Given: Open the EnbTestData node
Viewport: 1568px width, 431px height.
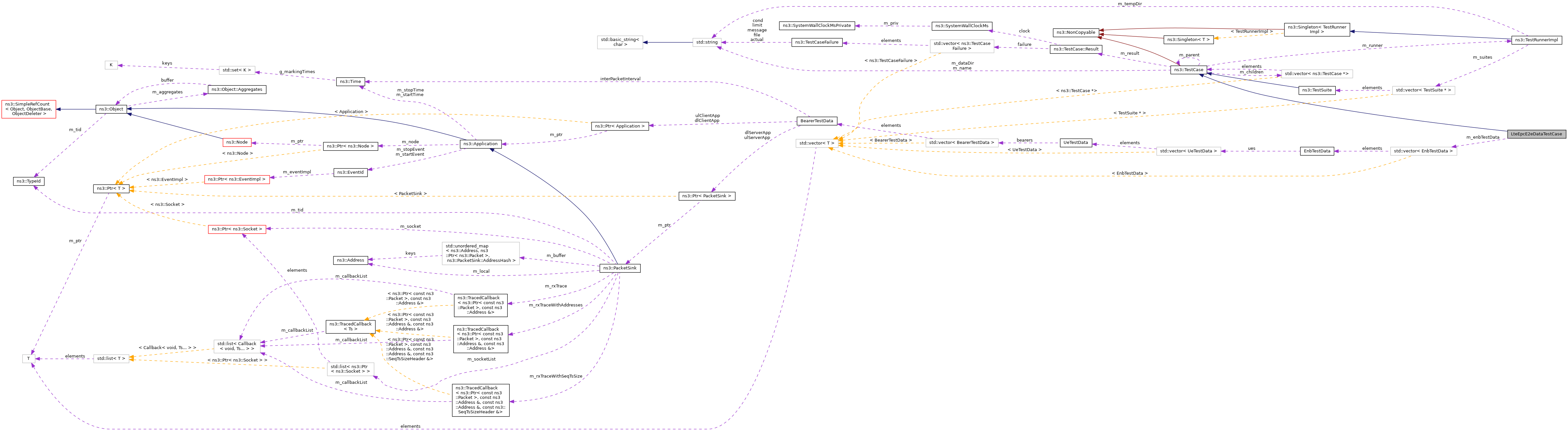Looking at the screenshot, I should [x=1317, y=151].
